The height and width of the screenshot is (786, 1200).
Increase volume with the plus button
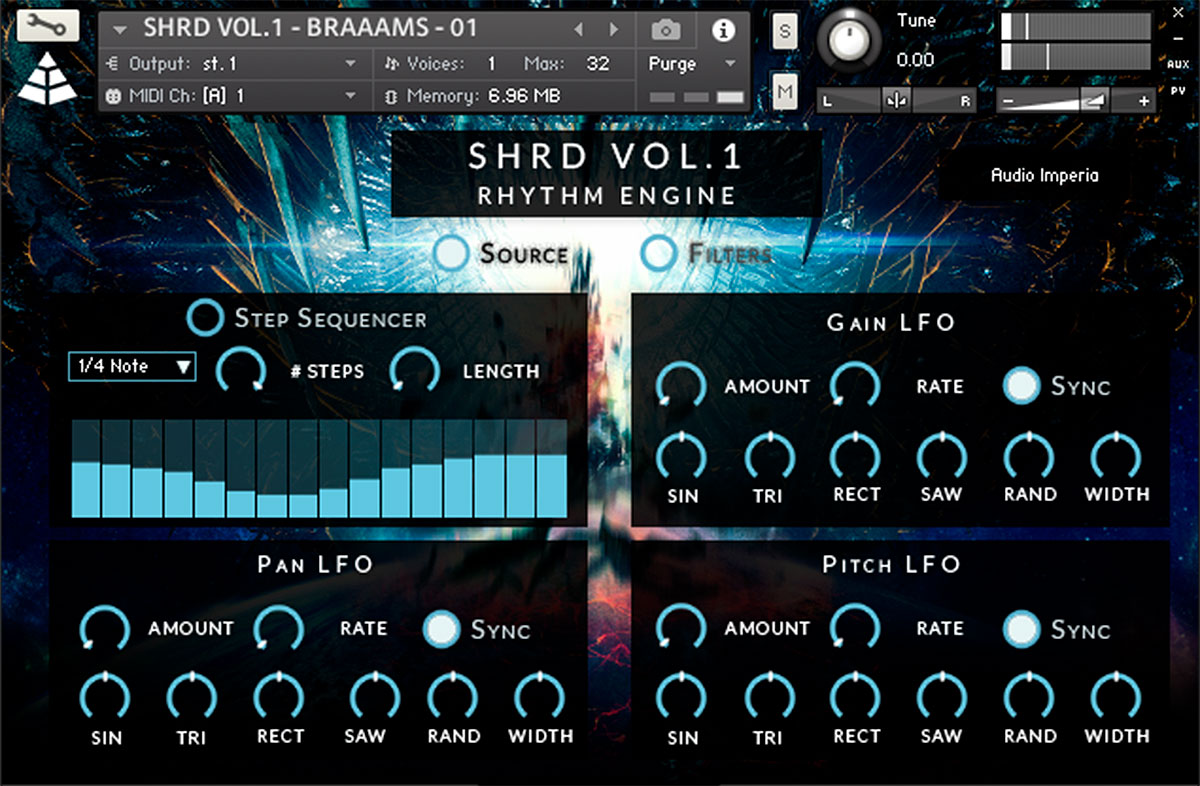[1145, 101]
